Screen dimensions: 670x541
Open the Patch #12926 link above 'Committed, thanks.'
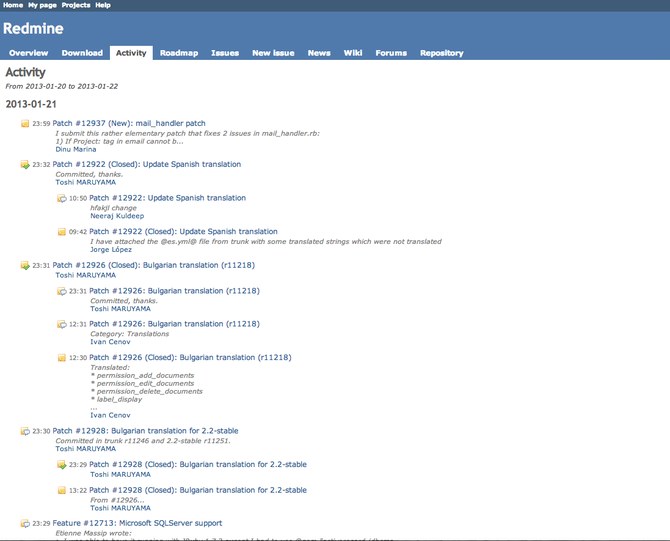pos(174,291)
